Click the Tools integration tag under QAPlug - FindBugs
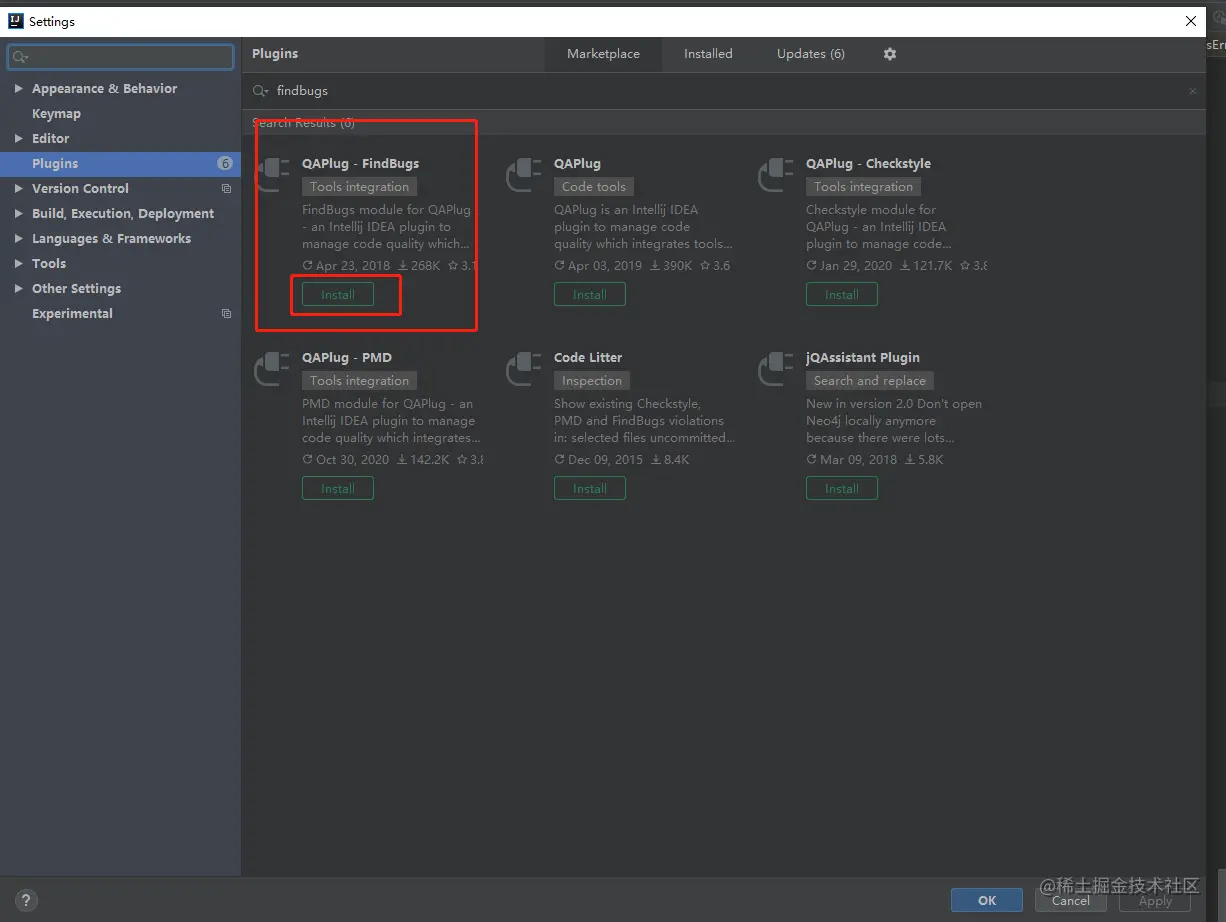This screenshot has height=922, width=1226. click(x=359, y=187)
